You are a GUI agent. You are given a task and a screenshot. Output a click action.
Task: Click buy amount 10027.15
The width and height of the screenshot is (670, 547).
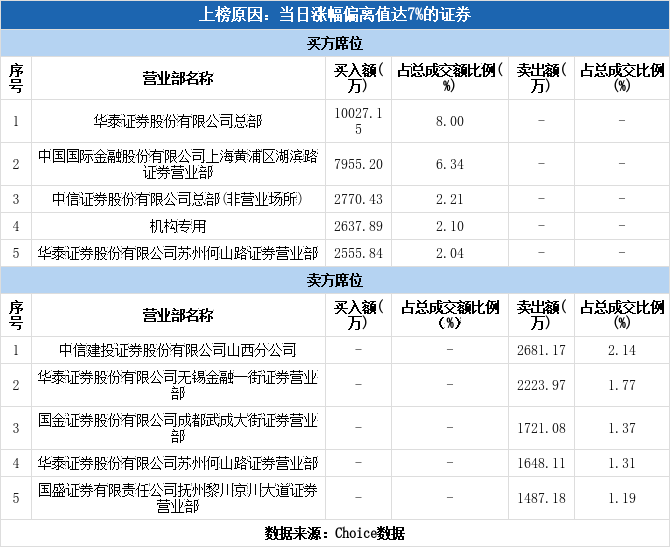[x=358, y=121]
